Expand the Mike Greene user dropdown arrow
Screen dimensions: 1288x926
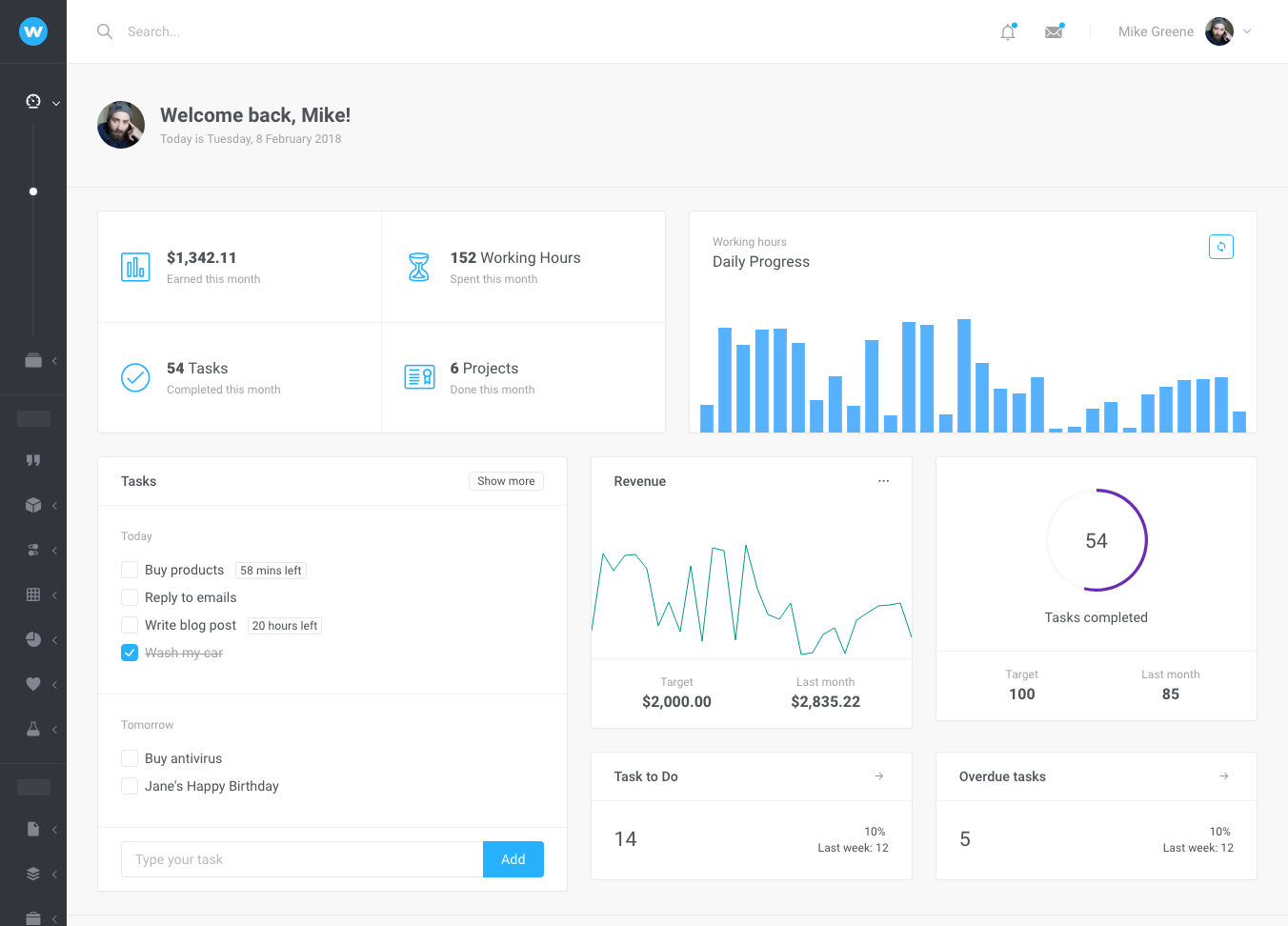click(1247, 31)
